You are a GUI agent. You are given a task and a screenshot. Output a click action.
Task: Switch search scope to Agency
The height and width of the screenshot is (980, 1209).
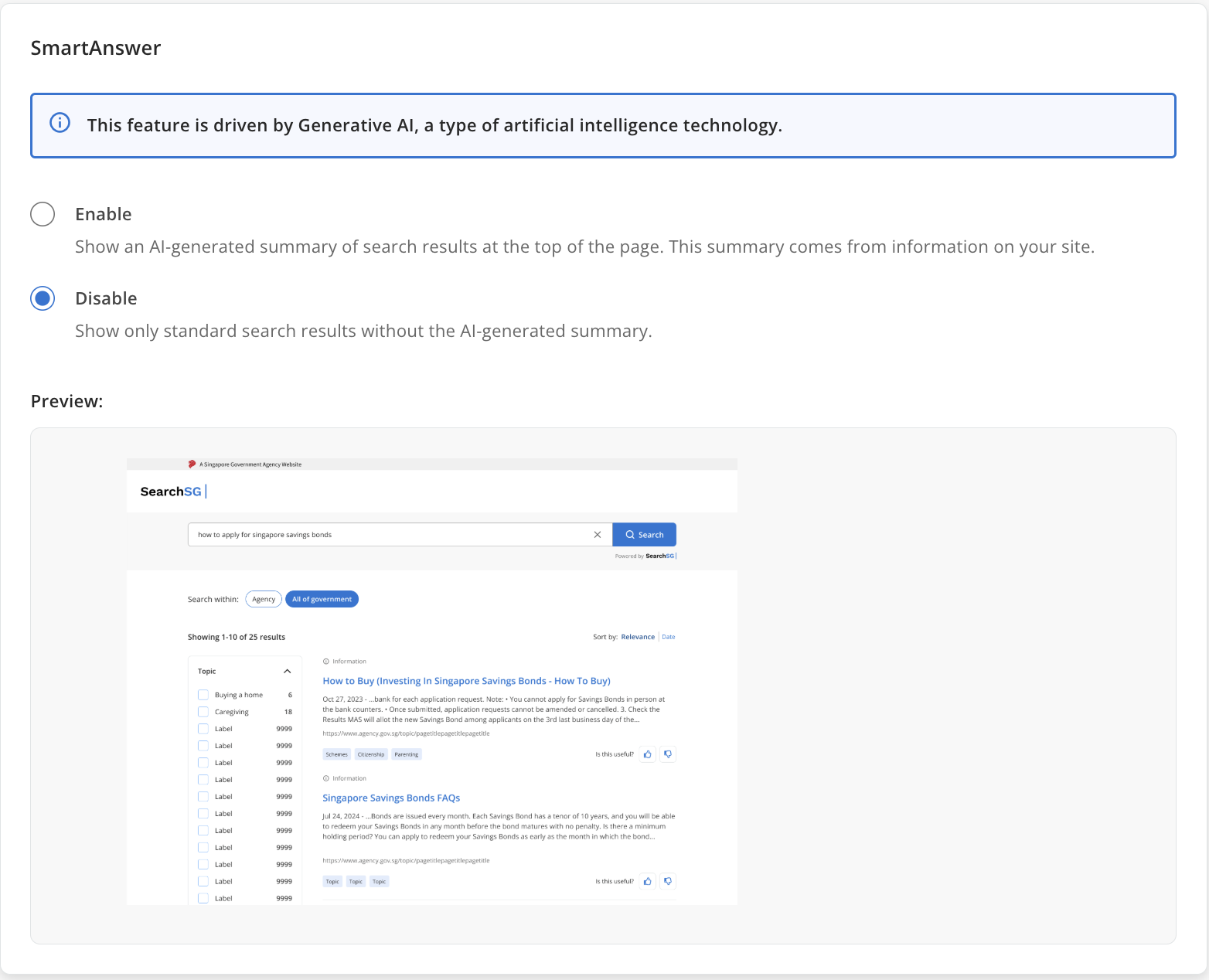tap(263, 598)
